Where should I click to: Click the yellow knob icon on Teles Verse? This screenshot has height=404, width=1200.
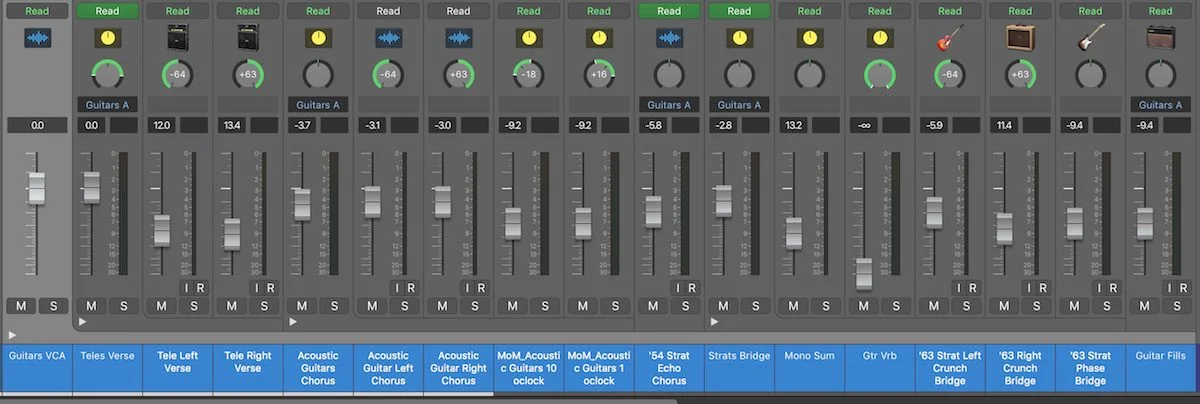pos(107,39)
